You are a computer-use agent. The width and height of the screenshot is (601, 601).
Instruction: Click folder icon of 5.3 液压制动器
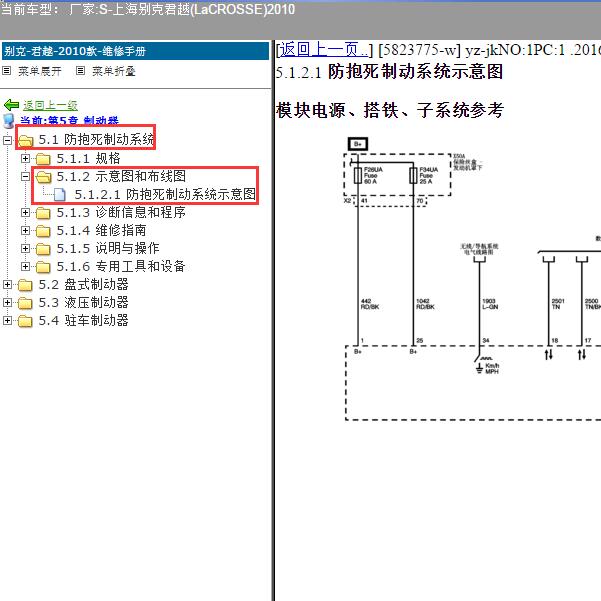tap(25, 302)
